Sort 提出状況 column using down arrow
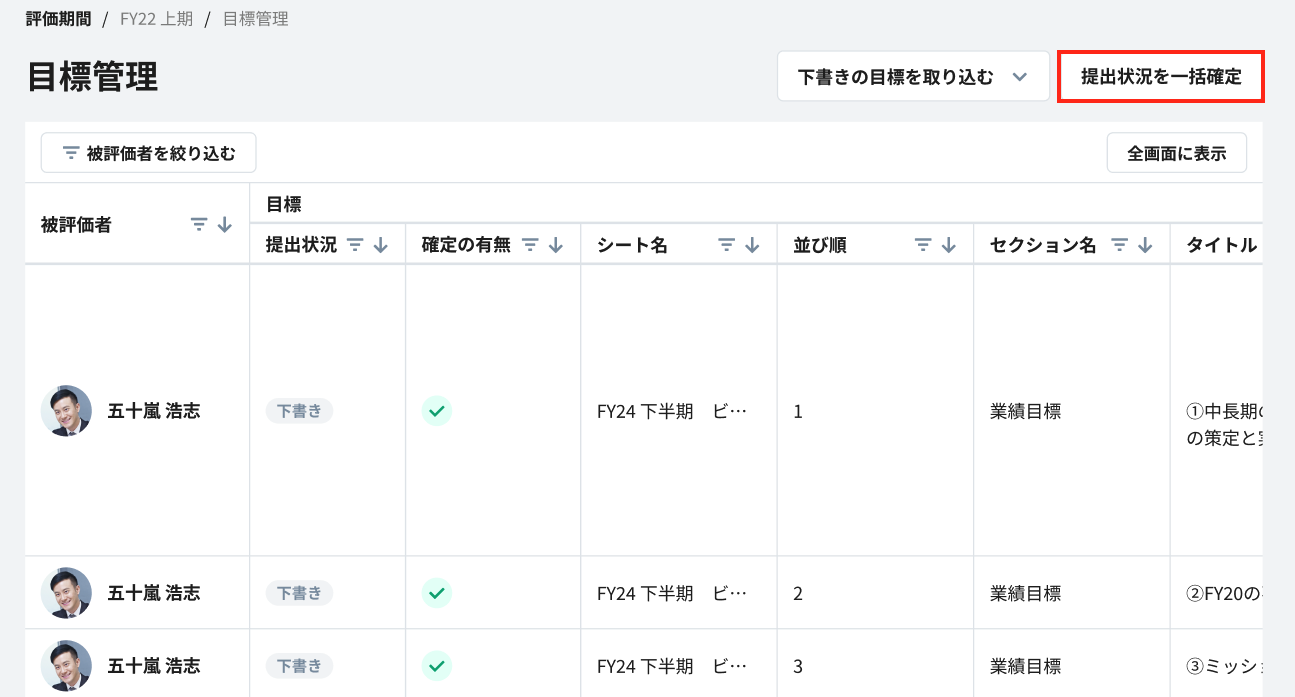This screenshot has height=697, width=1295. pos(381,245)
